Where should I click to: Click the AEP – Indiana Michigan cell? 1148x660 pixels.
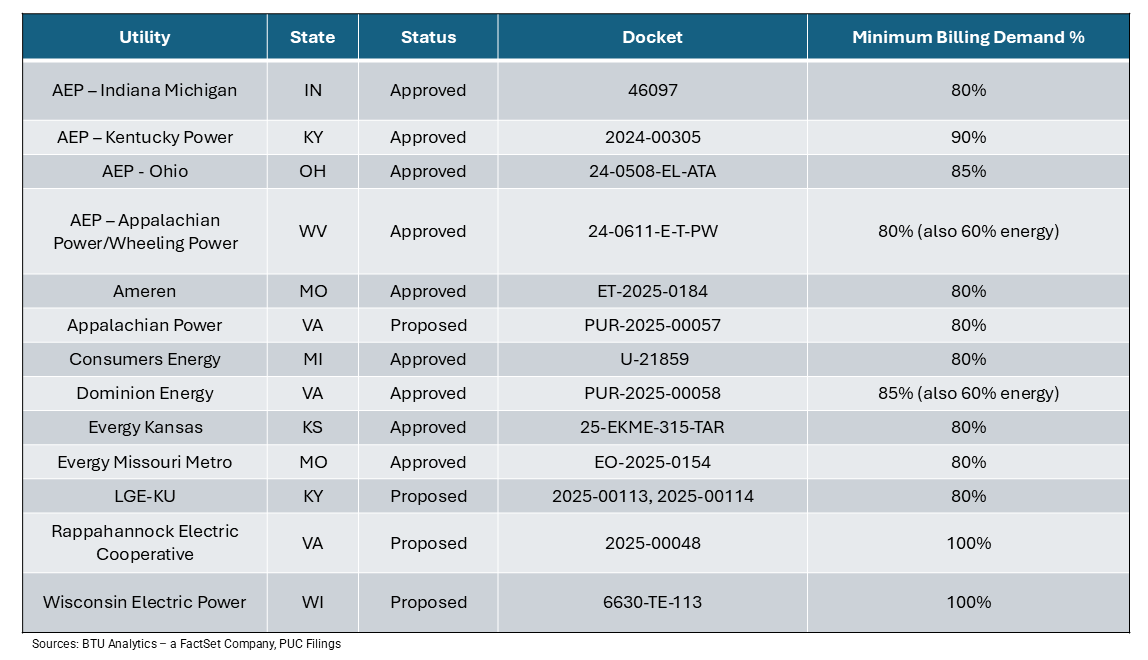(145, 90)
